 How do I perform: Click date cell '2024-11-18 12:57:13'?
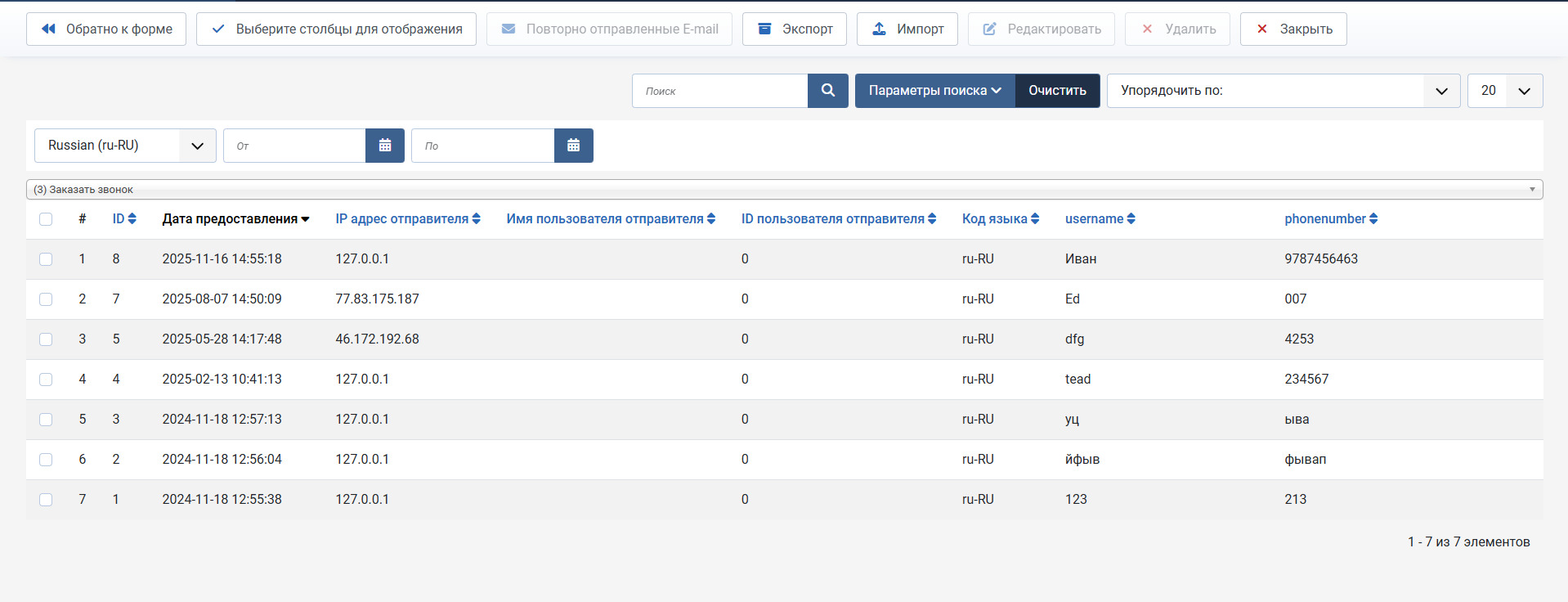pyautogui.click(x=222, y=420)
